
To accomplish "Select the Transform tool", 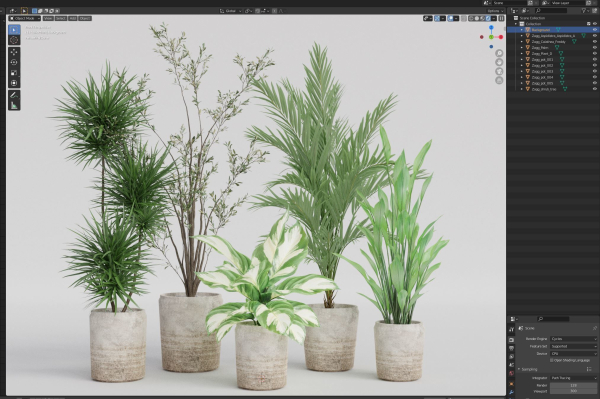I will click(14, 83).
